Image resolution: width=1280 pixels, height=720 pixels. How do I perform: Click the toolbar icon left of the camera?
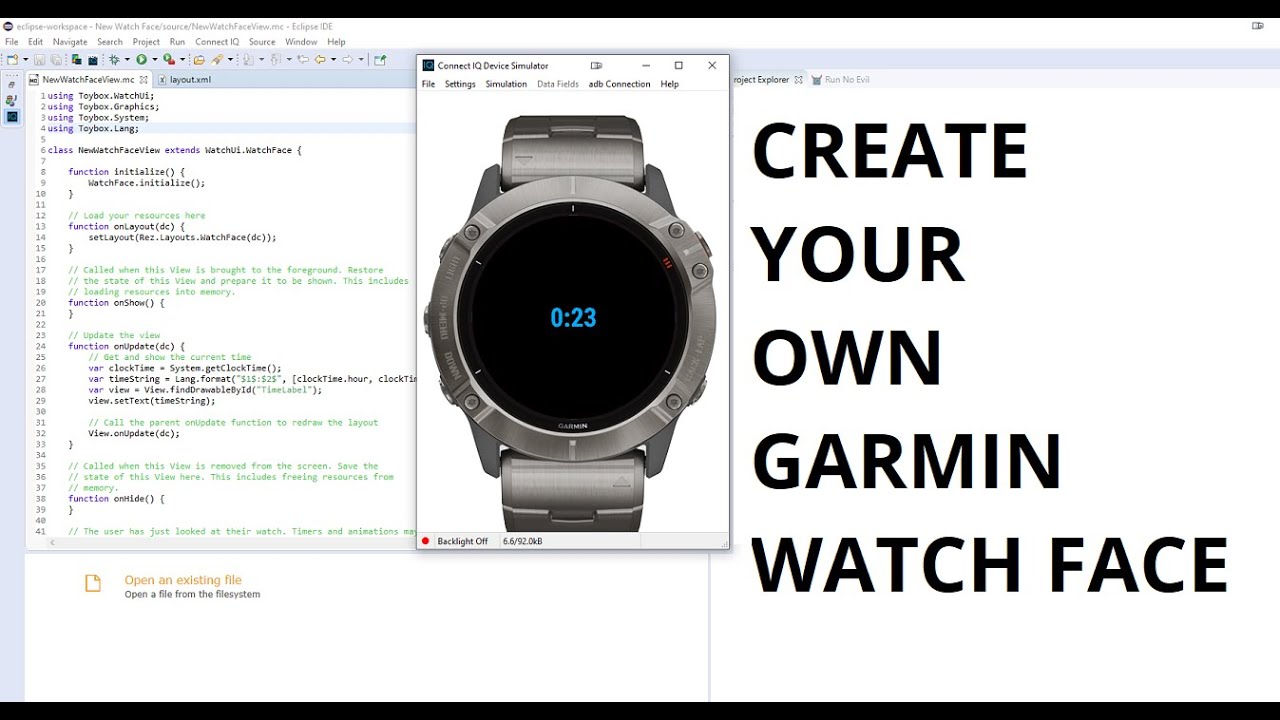(76, 59)
